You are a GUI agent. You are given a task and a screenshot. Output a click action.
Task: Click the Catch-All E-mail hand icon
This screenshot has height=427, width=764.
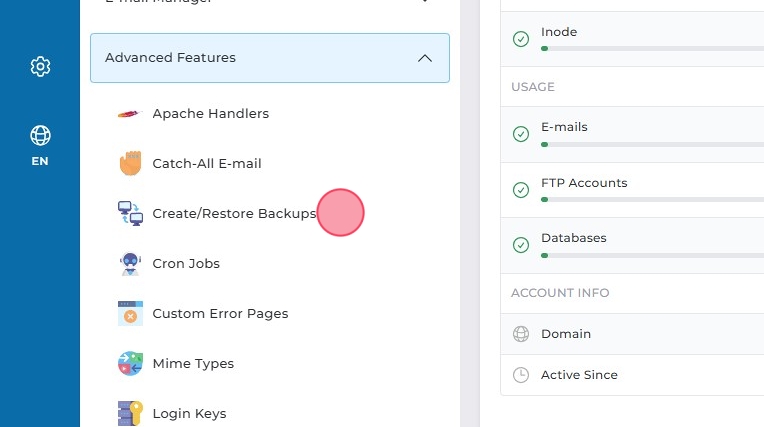pos(130,164)
